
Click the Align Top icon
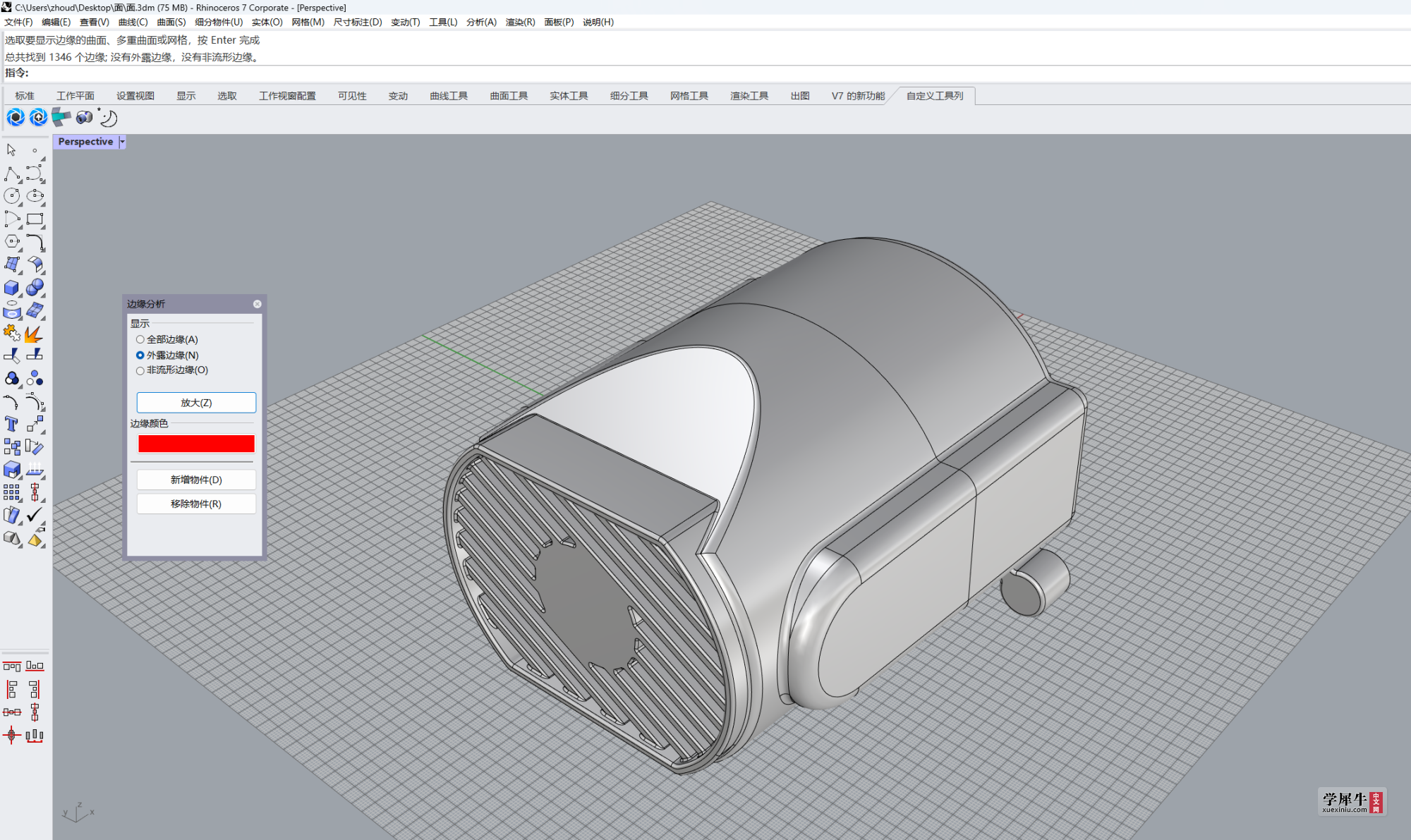tap(11, 666)
